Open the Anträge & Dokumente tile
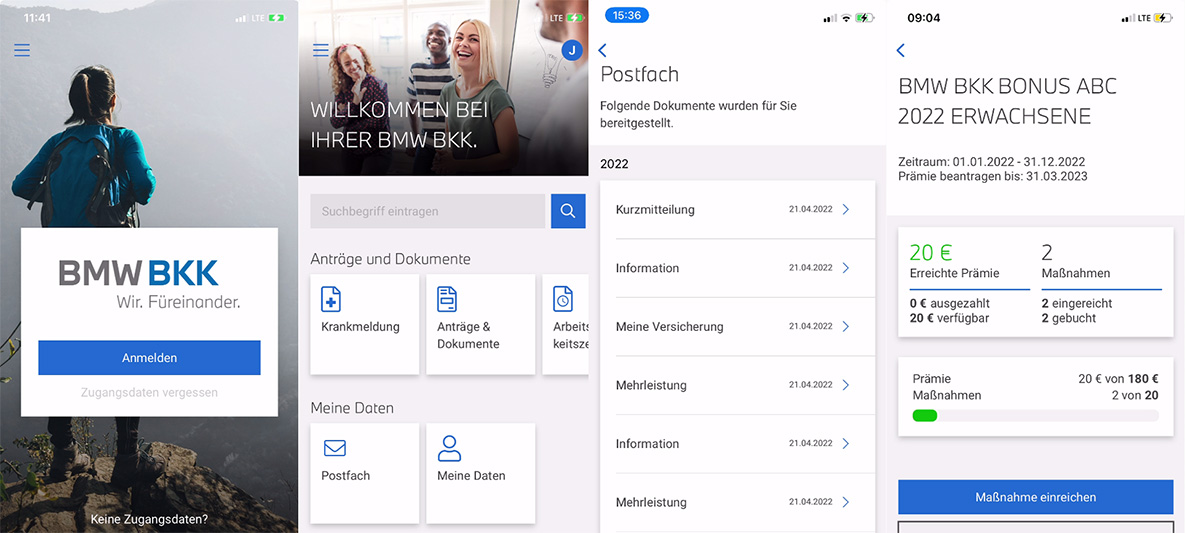 (481, 324)
